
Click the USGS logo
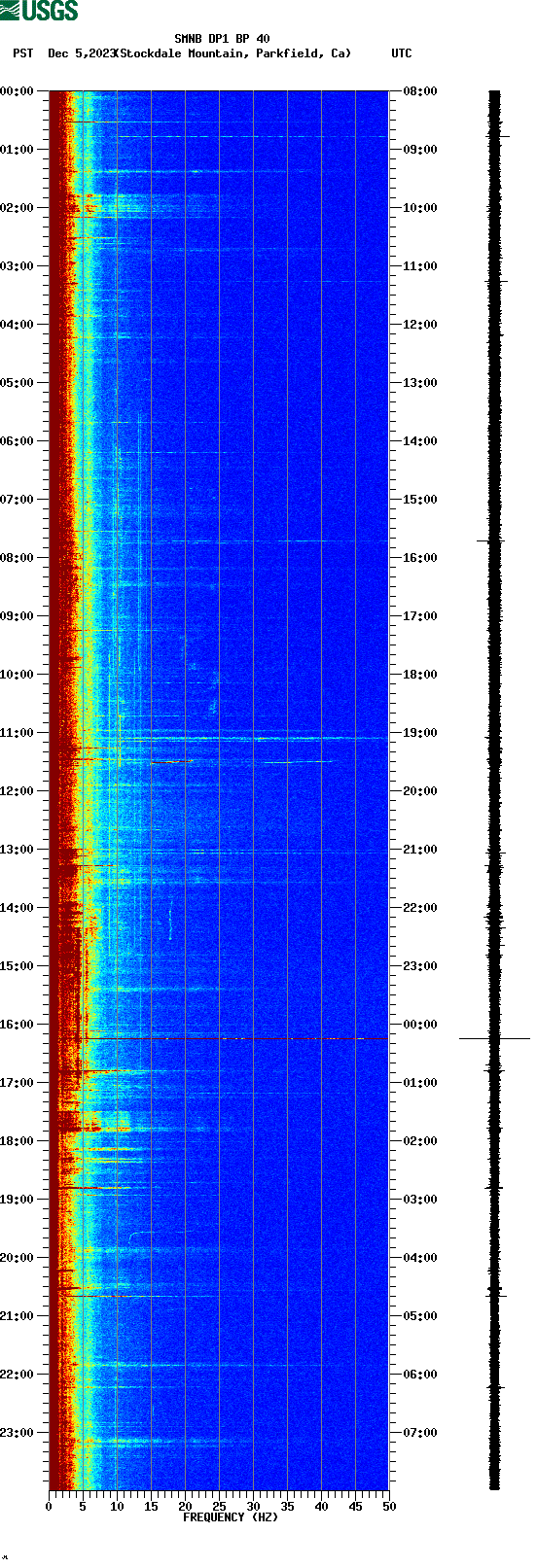coord(39,11)
